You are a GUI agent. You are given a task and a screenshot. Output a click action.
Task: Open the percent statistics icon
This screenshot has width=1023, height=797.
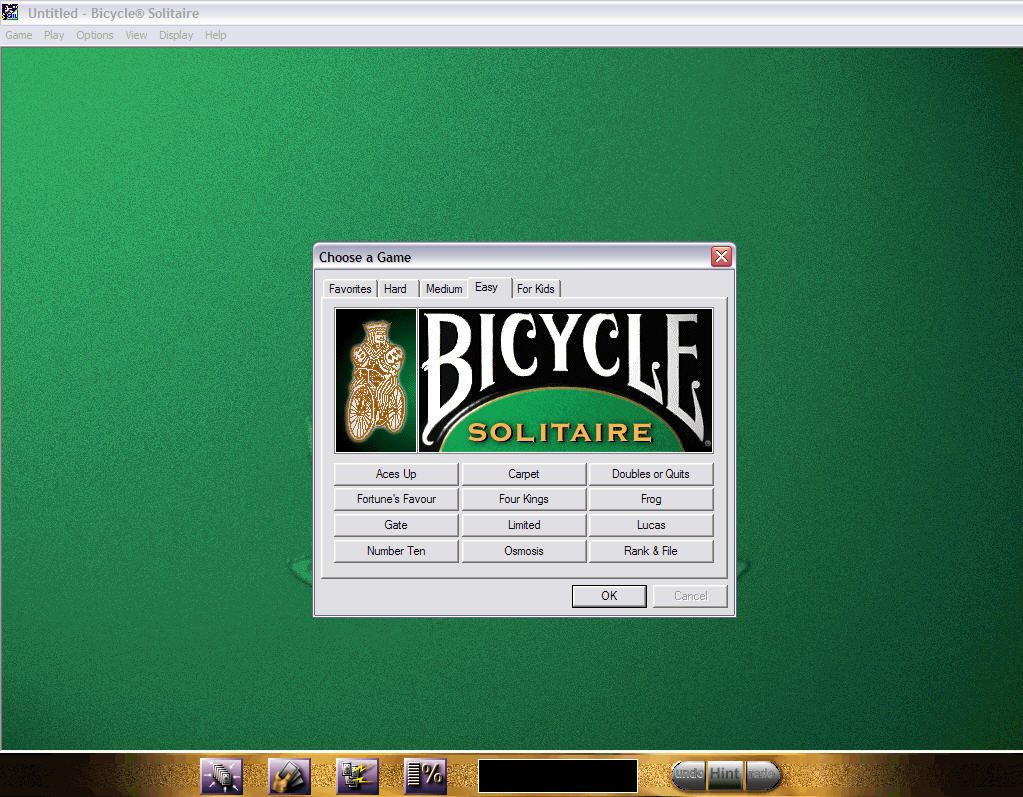coord(425,775)
